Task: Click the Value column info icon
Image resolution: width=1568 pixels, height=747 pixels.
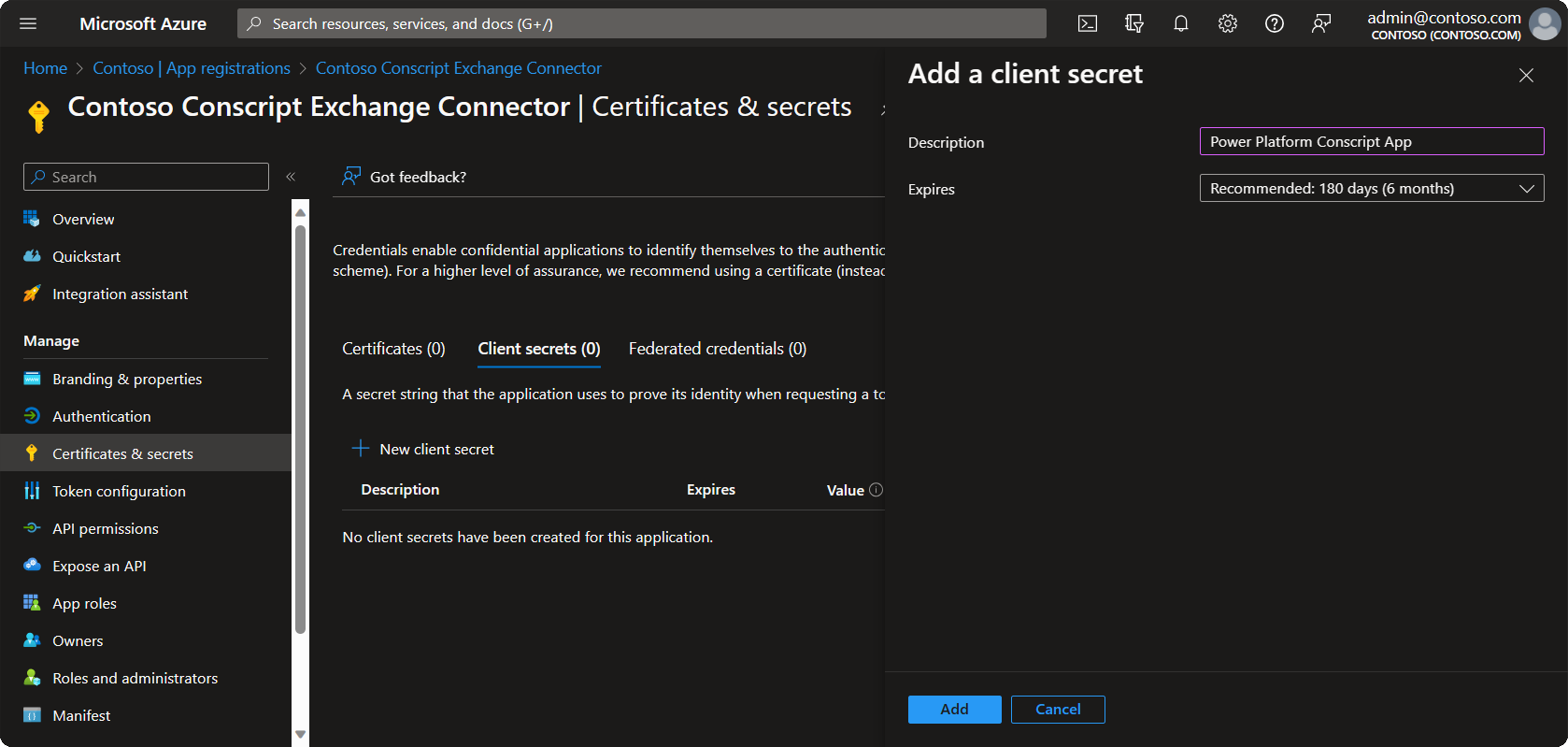Action: coord(876,490)
